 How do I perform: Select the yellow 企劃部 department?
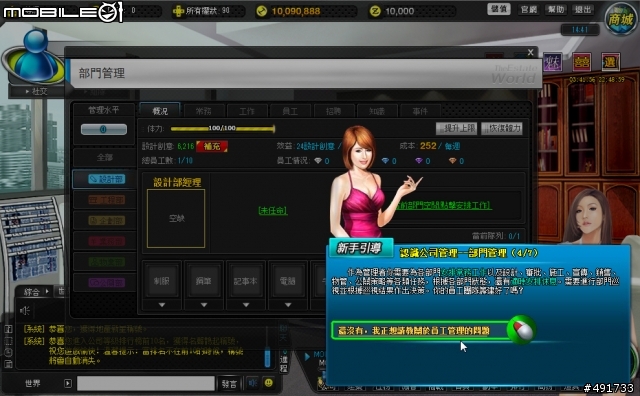click(105, 220)
